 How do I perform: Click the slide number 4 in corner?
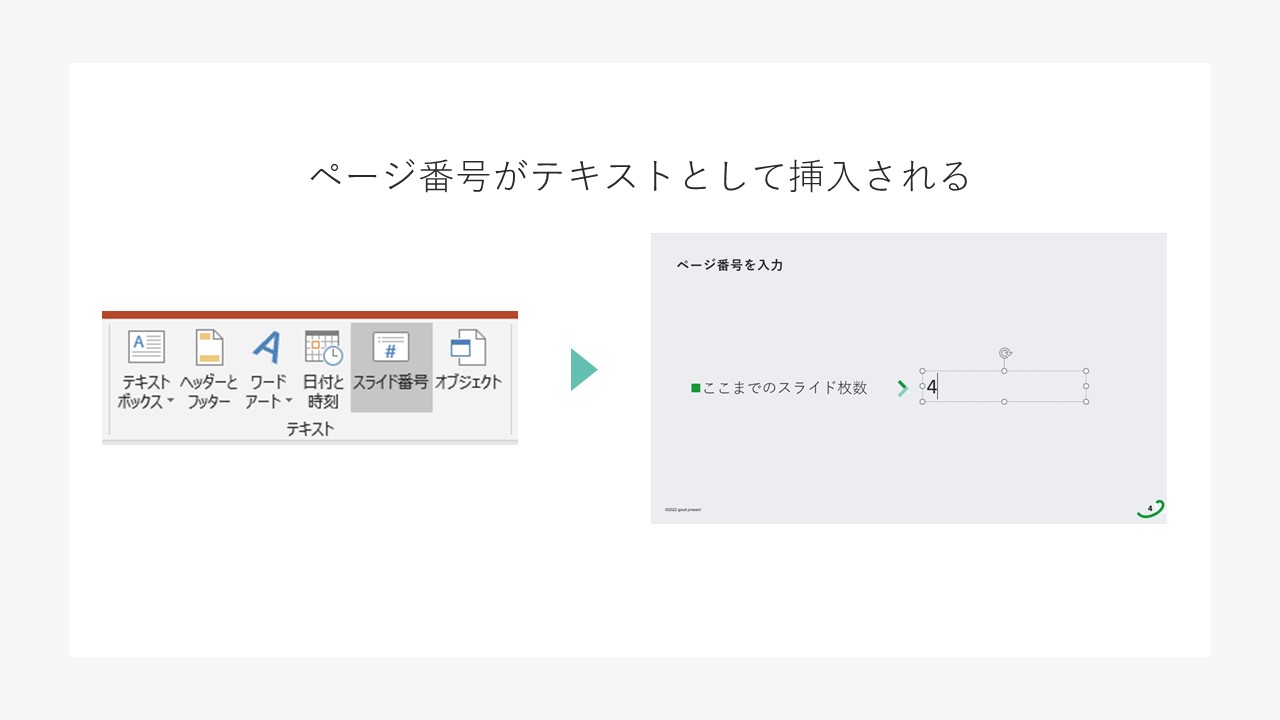click(x=1150, y=509)
